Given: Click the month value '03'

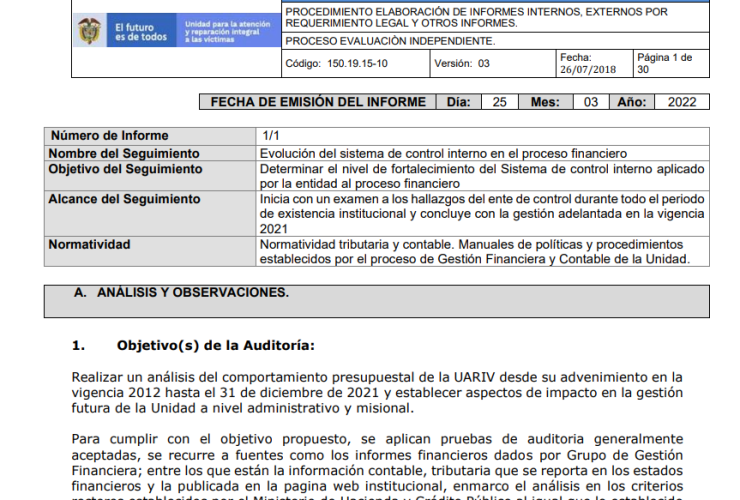Looking at the screenshot, I should pyautogui.click(x=590, y=102).
